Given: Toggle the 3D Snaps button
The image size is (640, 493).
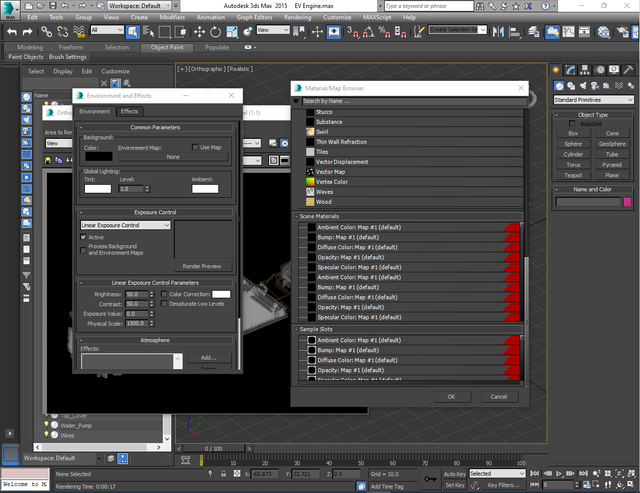Looking at the screenshot, I should click(352, 32).
